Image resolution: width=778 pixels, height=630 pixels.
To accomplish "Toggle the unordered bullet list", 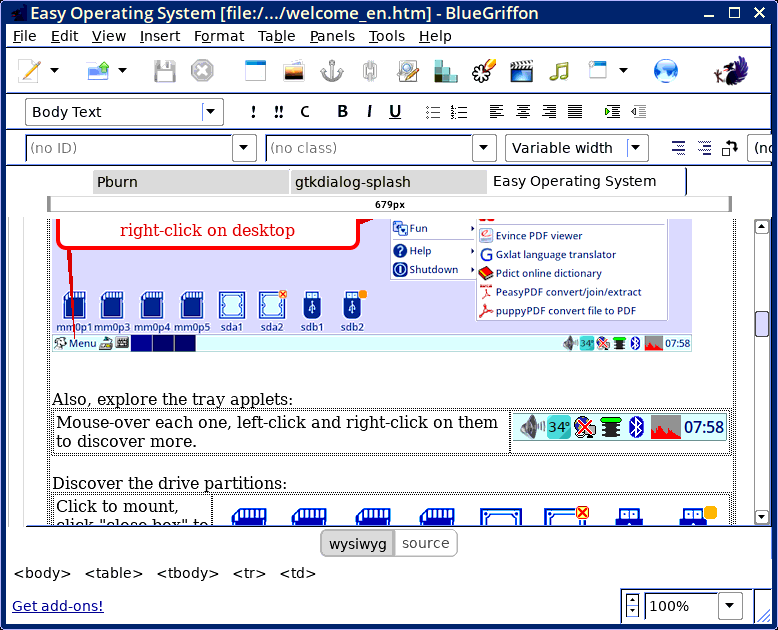I will coord(433,112).
